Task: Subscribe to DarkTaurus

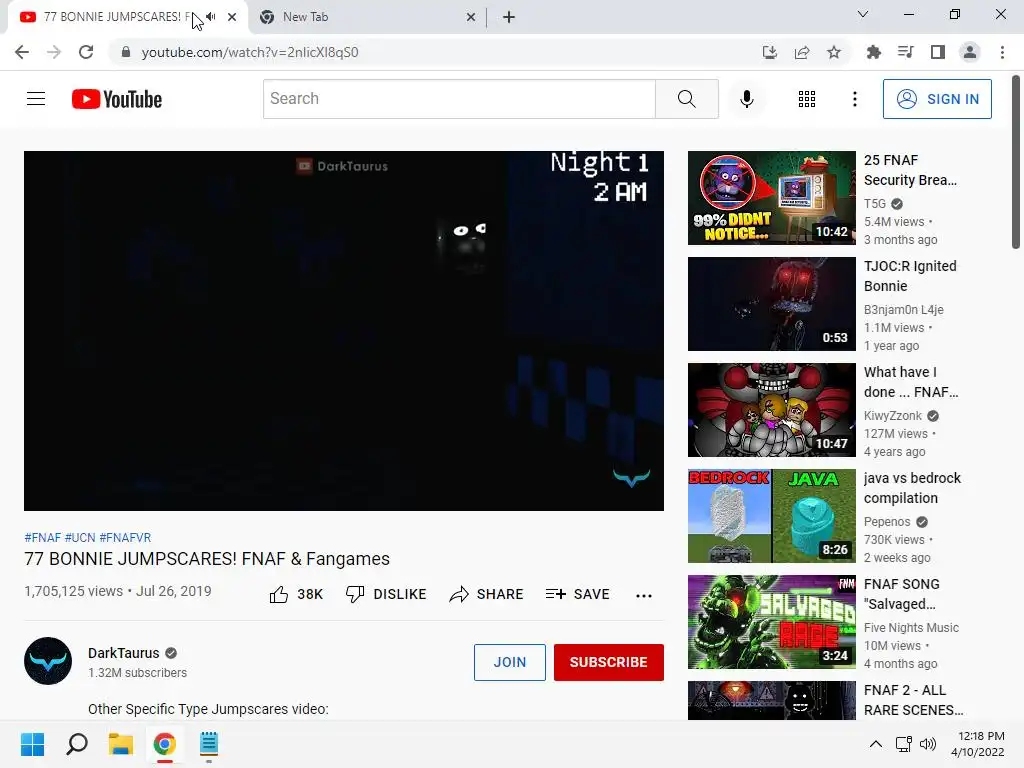Action: click(609, 662)
